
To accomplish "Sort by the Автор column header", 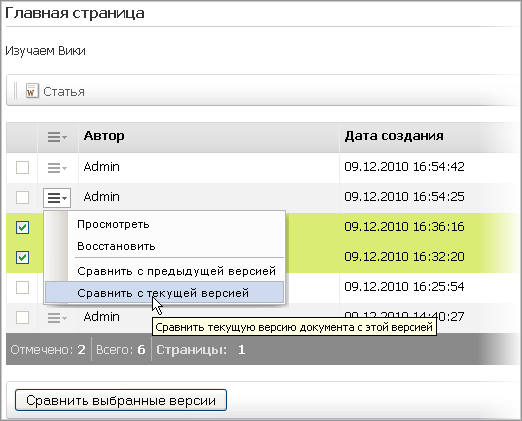I will [104, 136].
